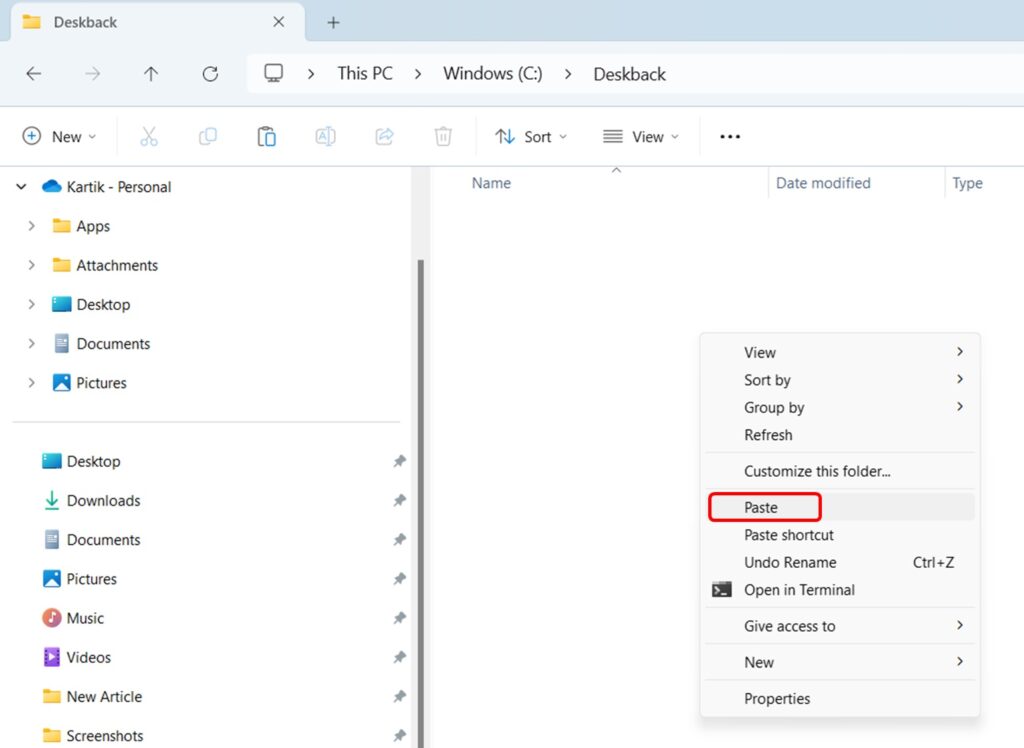Expand the Apps folder chevron

click(31, 226)
